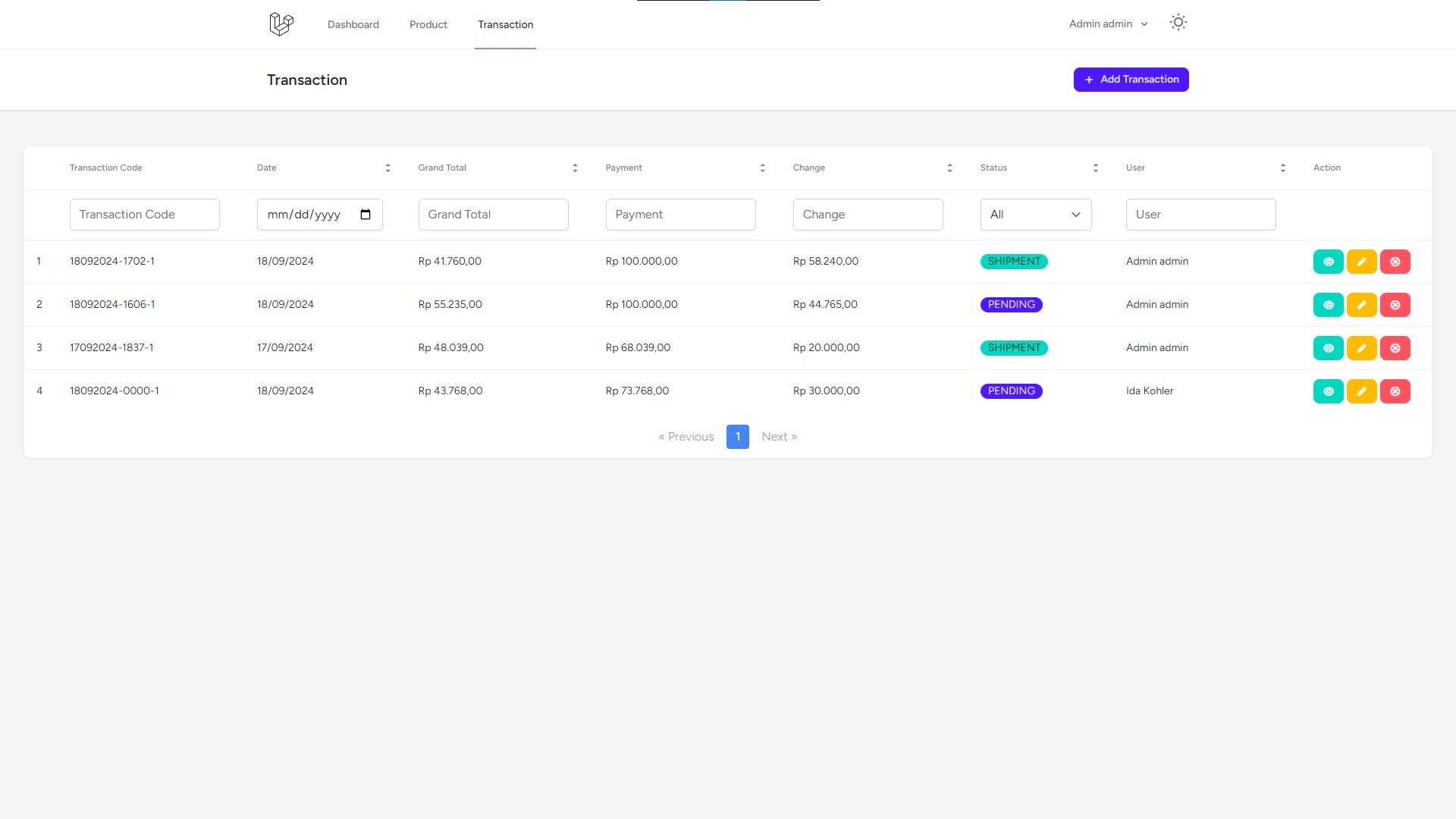Expand the Admin admin account menu
This screenshot has height=819, width=1456.
click(x=1107, y=24)
